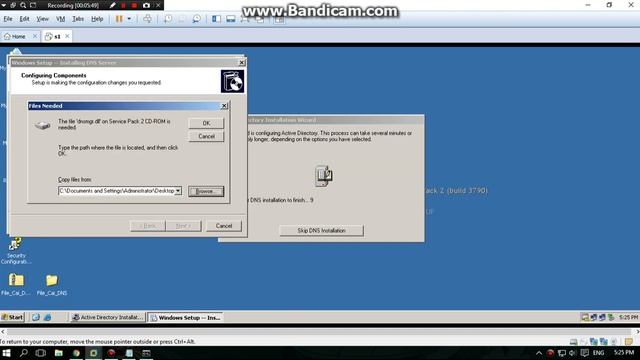Take a snapshot using the toolbar clock icon
The height and width of the screenshot is (360, 640).
click(x=168, y=19)
